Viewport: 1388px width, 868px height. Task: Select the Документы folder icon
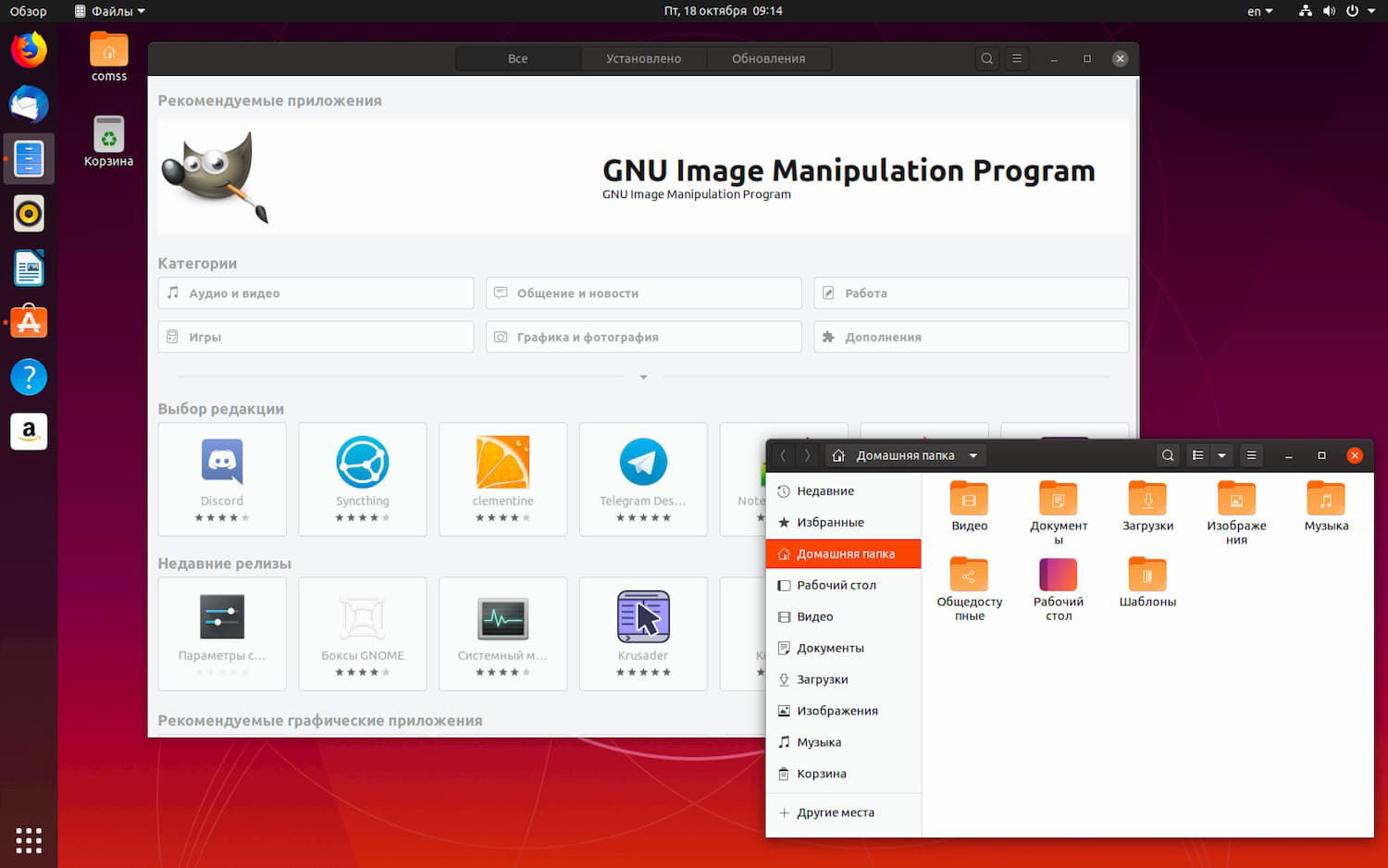point(1059,514)
